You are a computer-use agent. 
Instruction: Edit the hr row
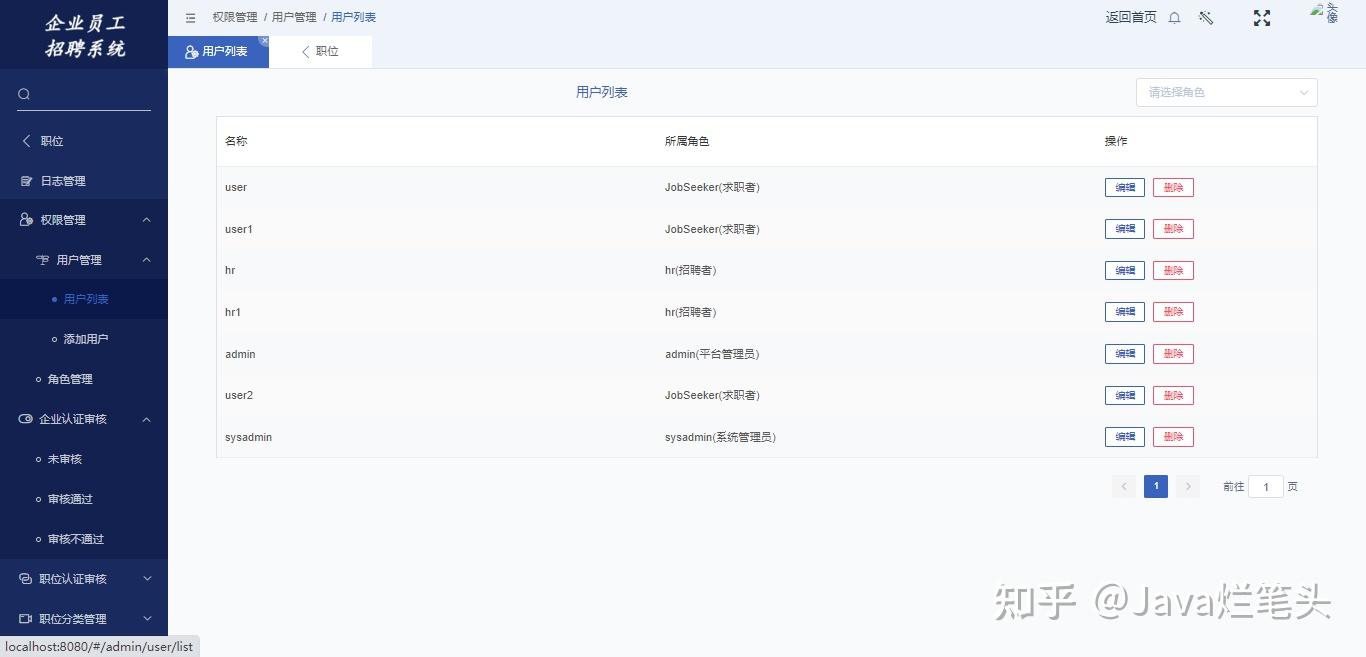1125,270
